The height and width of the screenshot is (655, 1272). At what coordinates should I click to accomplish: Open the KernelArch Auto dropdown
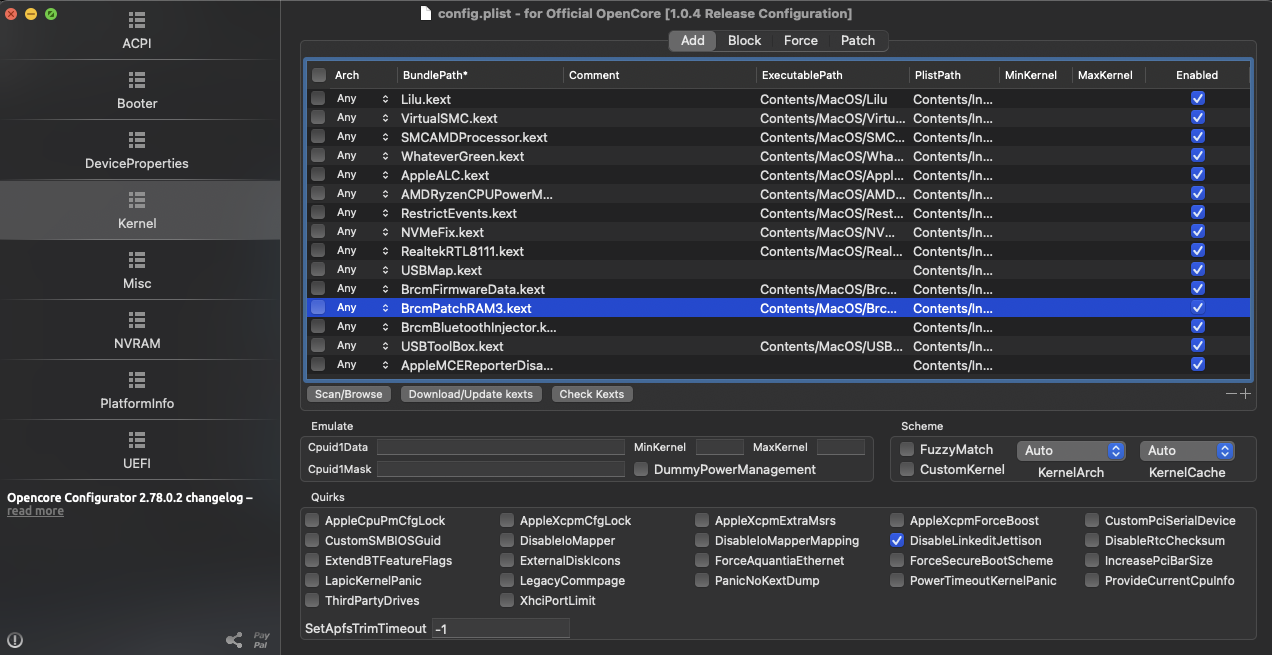(1070, 451)
